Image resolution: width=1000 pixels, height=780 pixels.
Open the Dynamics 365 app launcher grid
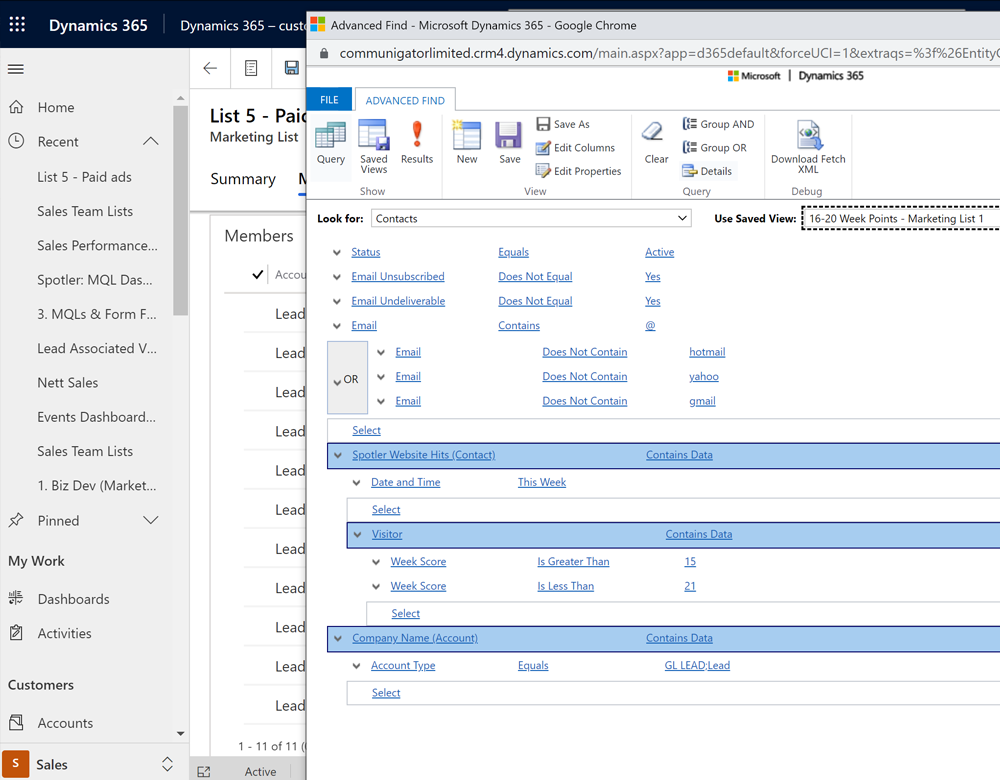click(17, 25)
